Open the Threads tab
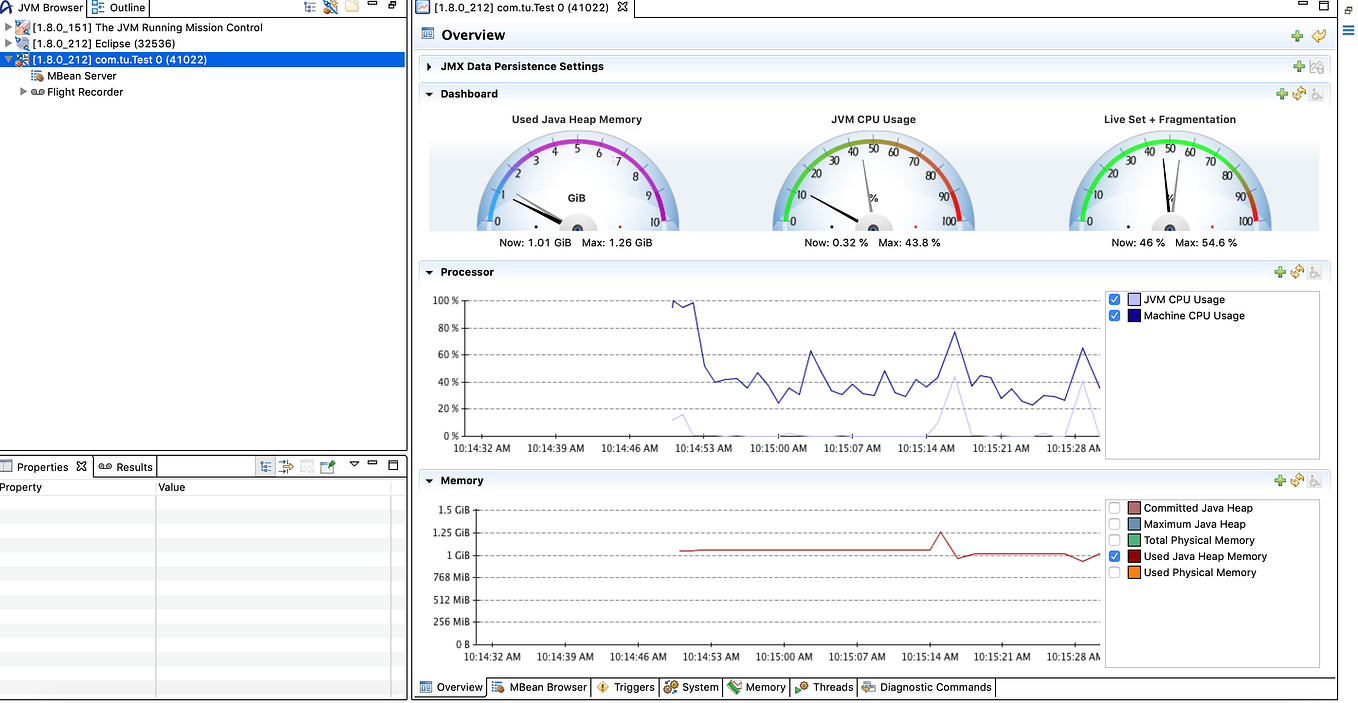 [824, 687]
